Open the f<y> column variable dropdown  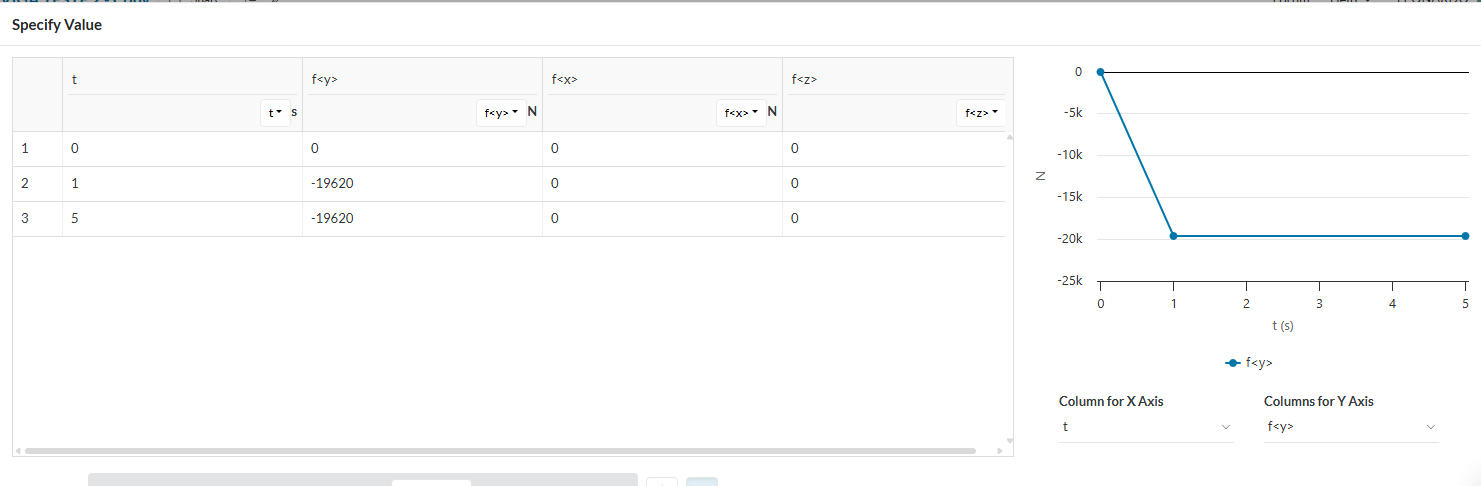(x=501, y=113)
